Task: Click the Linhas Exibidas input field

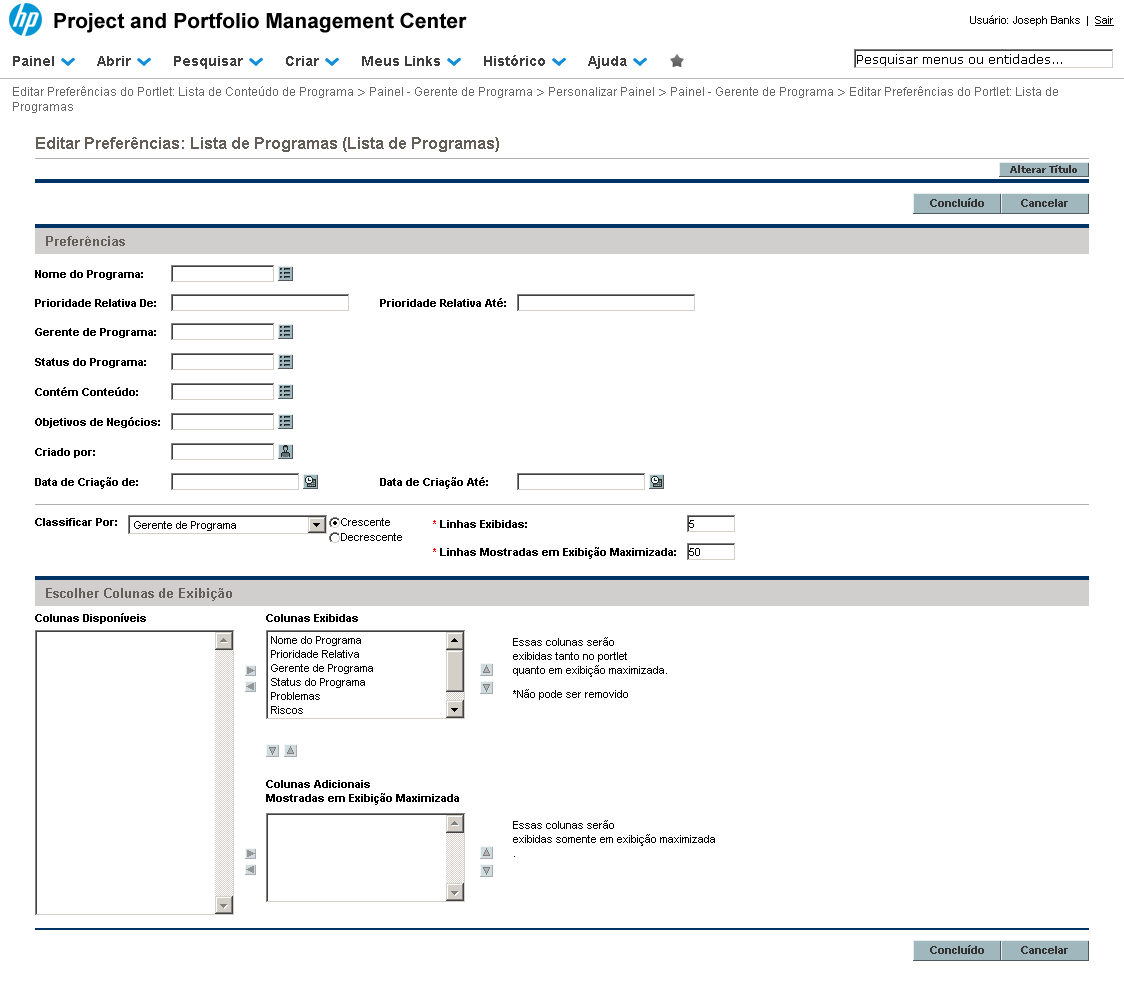Action: pyautogui.click(x=710, y=524)
